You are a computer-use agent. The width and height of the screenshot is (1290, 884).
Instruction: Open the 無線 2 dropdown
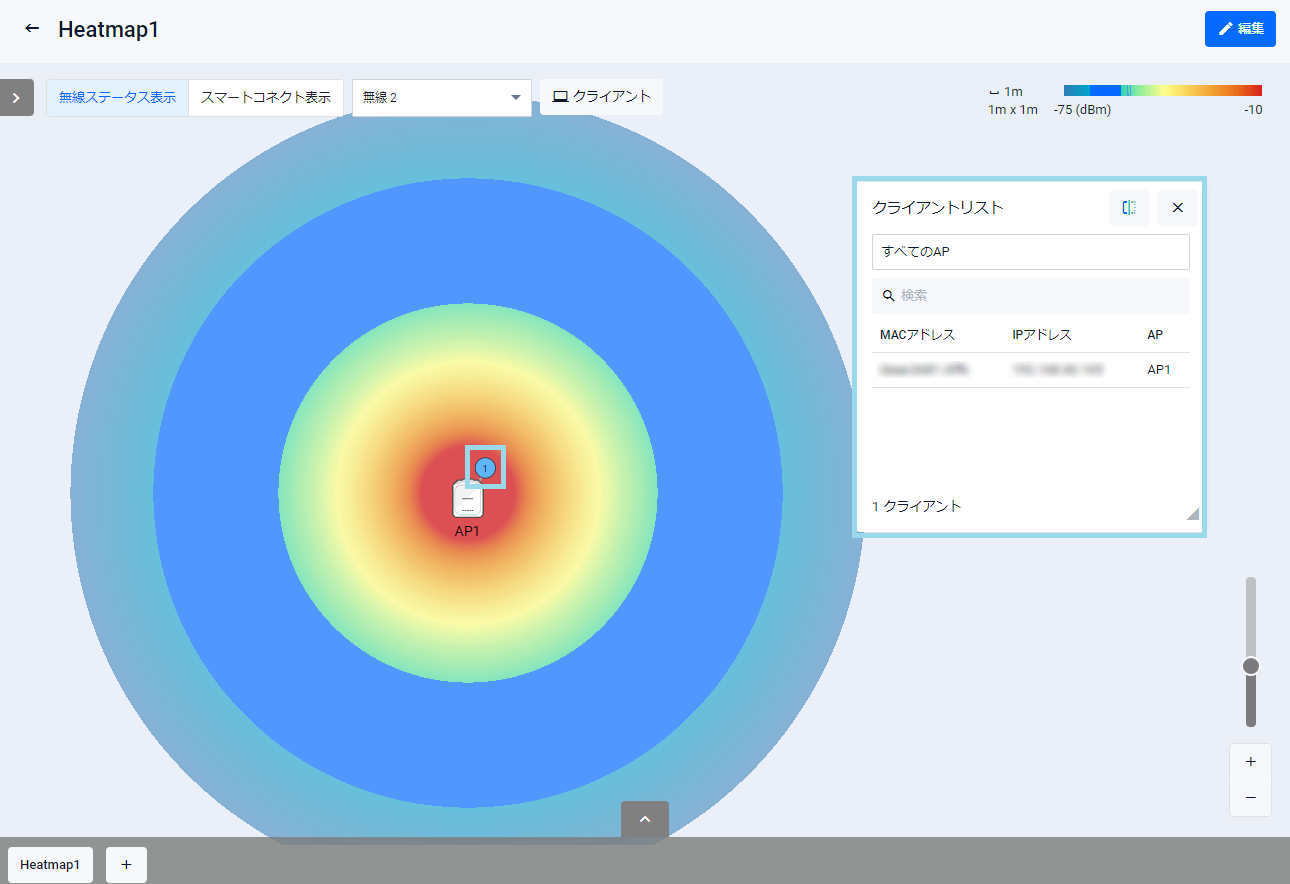click(441, 98)
